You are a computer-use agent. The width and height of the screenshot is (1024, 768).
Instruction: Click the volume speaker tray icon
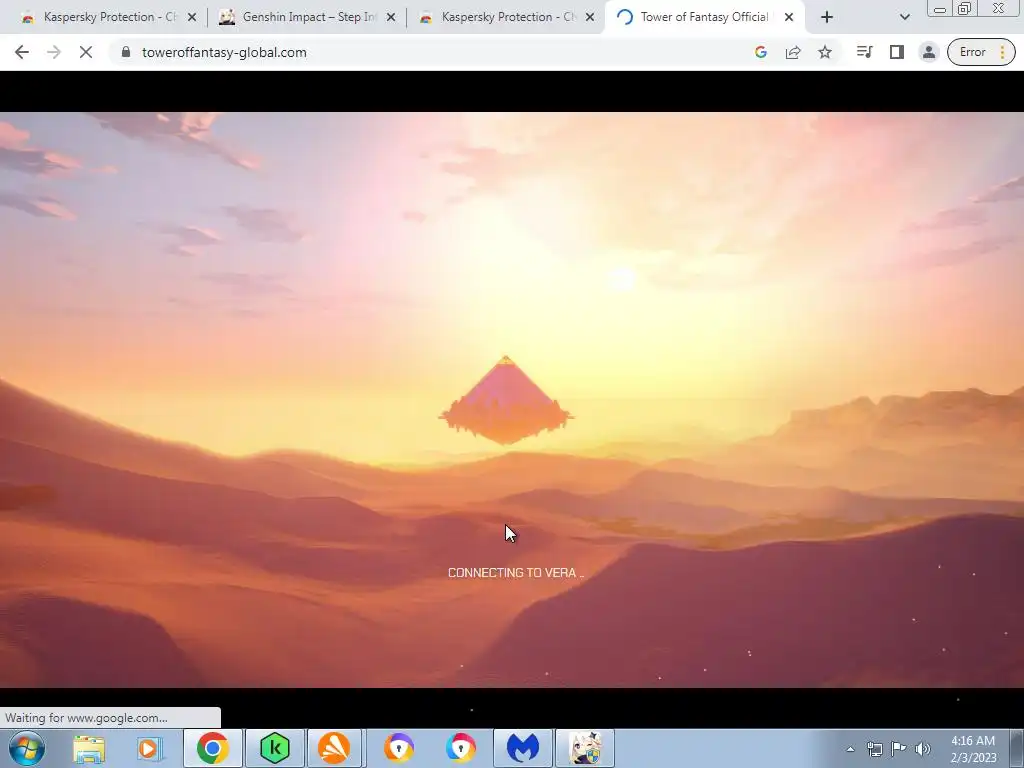923,749
